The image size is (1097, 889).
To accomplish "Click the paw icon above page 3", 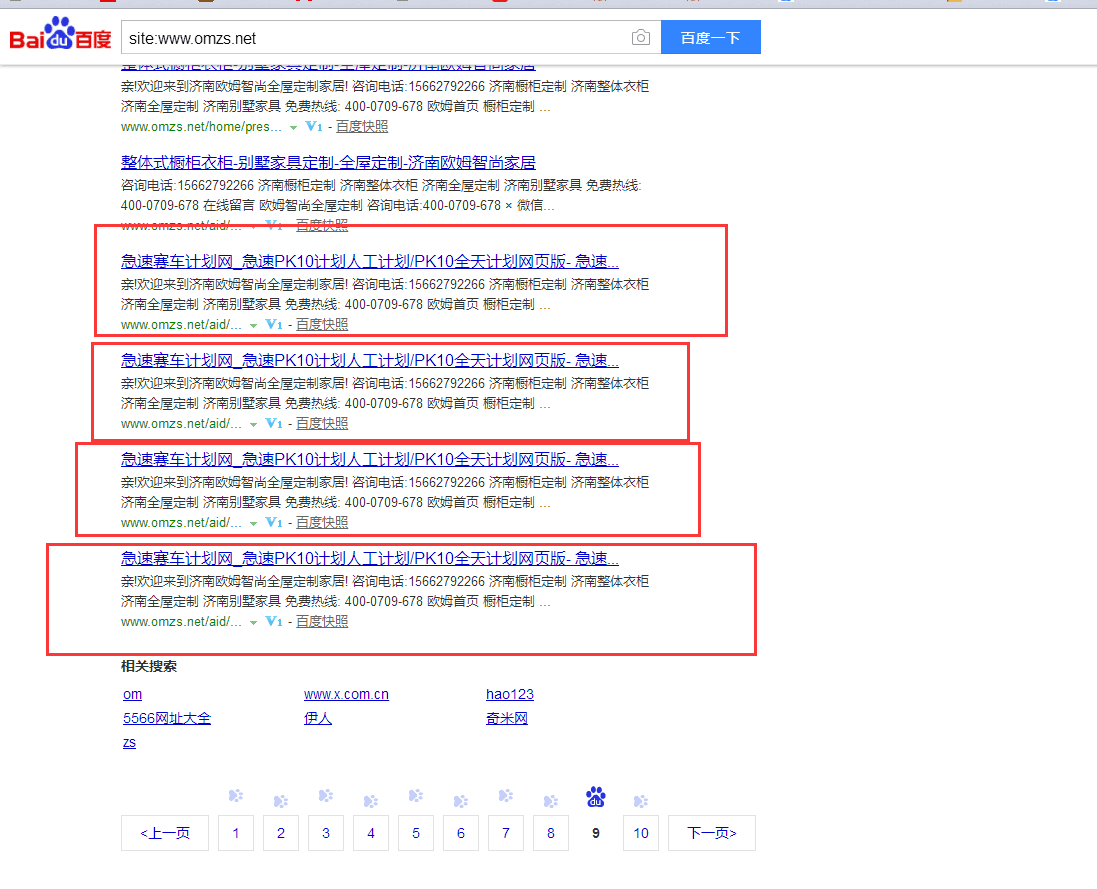I will coord(325,796).
